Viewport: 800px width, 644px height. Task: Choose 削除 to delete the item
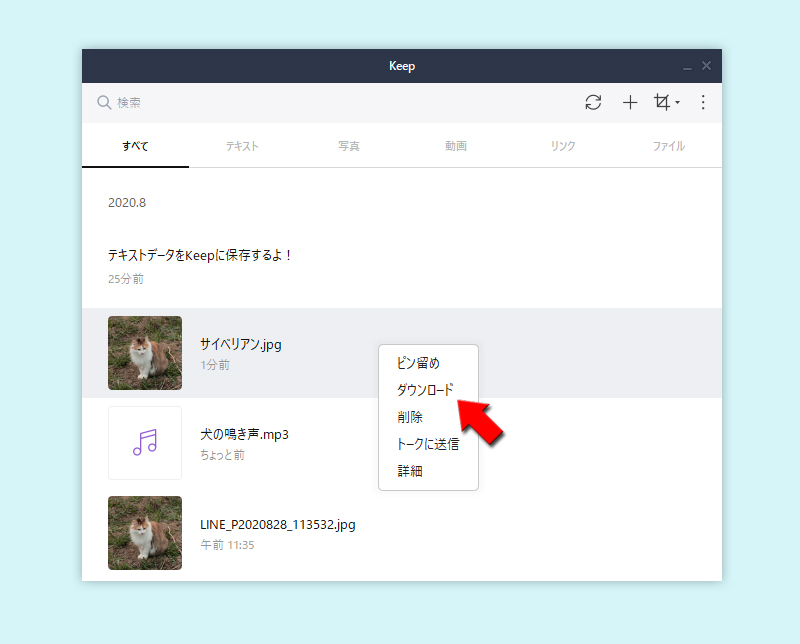pyautogui.click(x=409, y=417)
